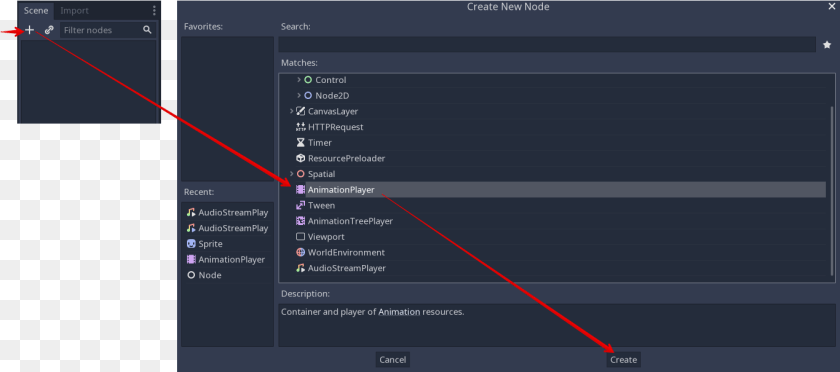Viewport: 840px width, 372px height.
Task: Click the AnimationPlayer film icon in Matches
Action: tap(301, 189)
